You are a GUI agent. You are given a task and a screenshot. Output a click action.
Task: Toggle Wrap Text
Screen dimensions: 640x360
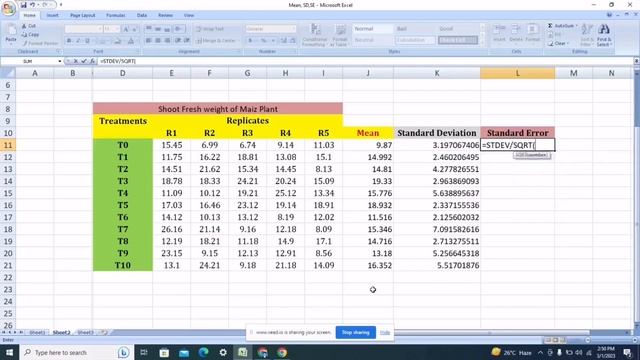point(210,29)
